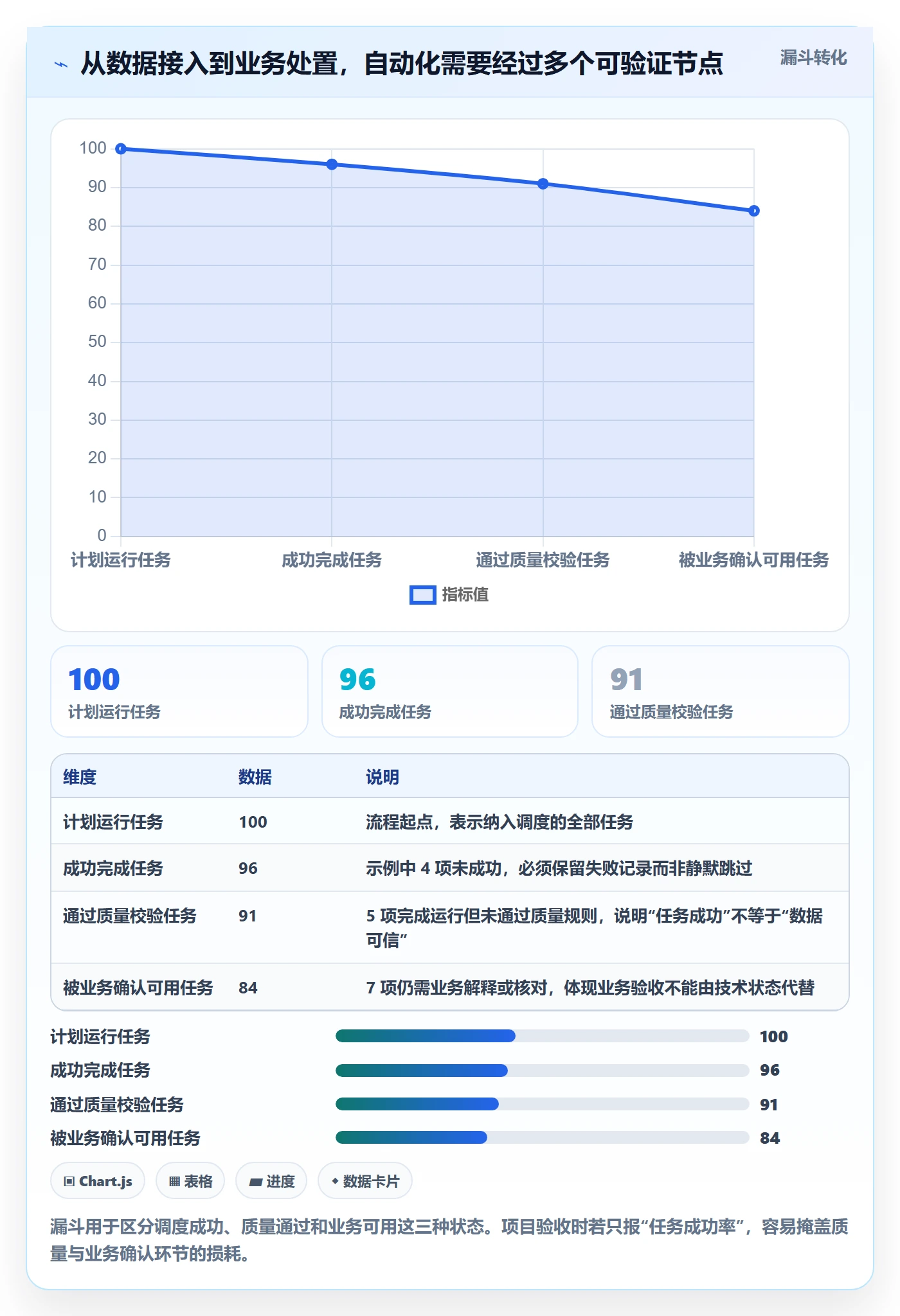Click the 成功完成任务 x-axis label
900x1316 pixels.
click(332, 560)
